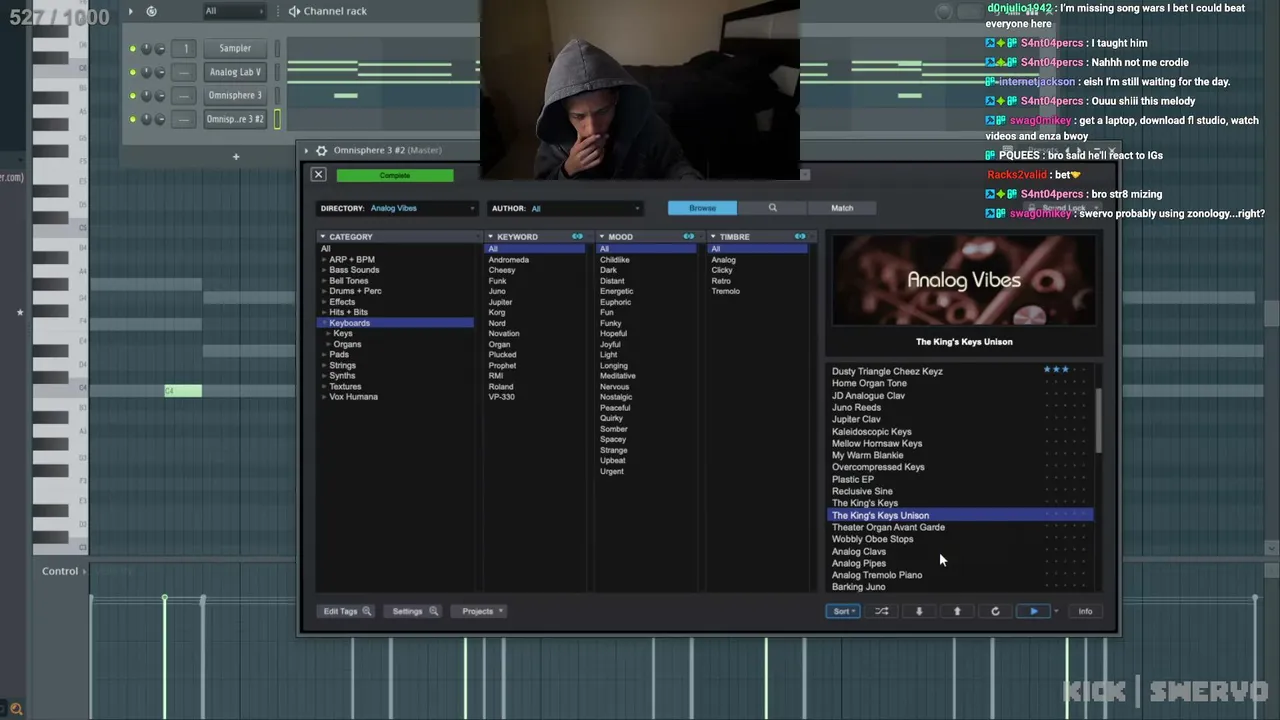
Task: Click the Sampler channel pan knob
Action: (146, 48)
